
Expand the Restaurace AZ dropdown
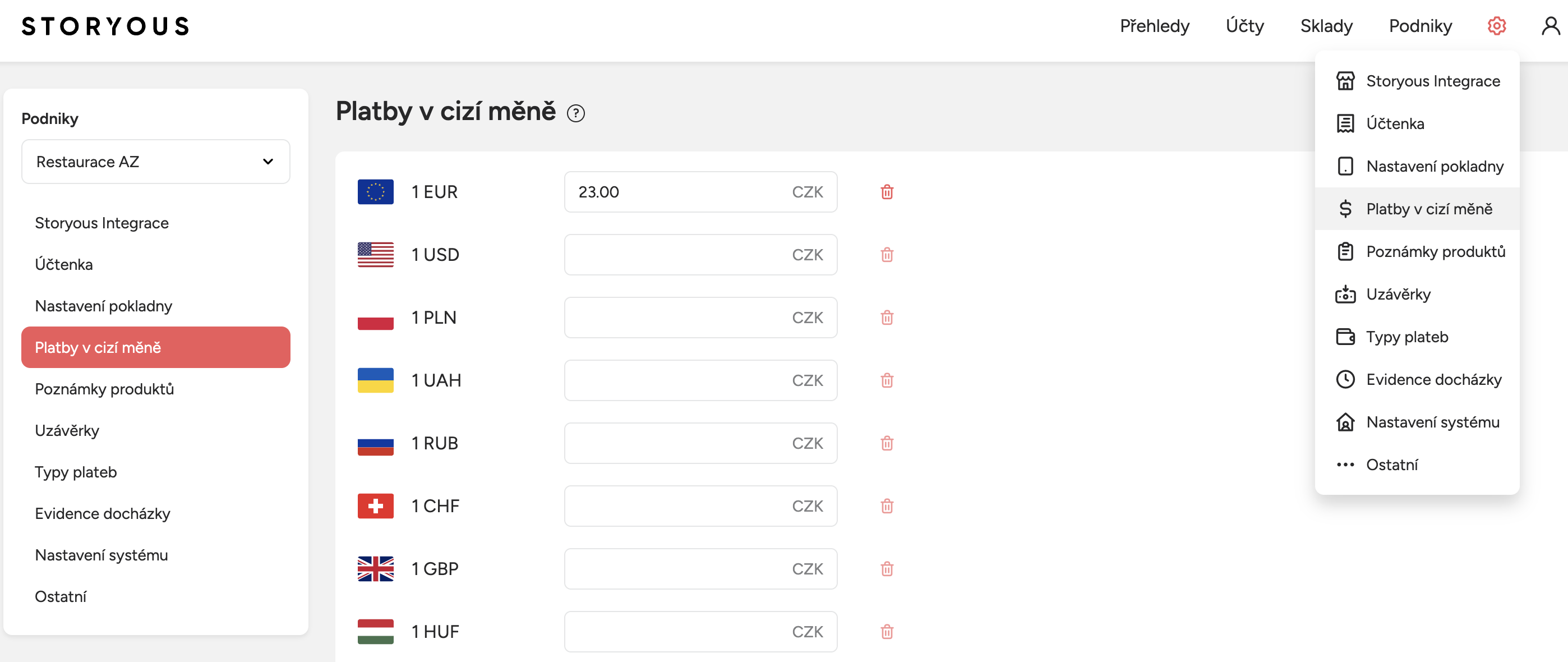coord(156,162)
